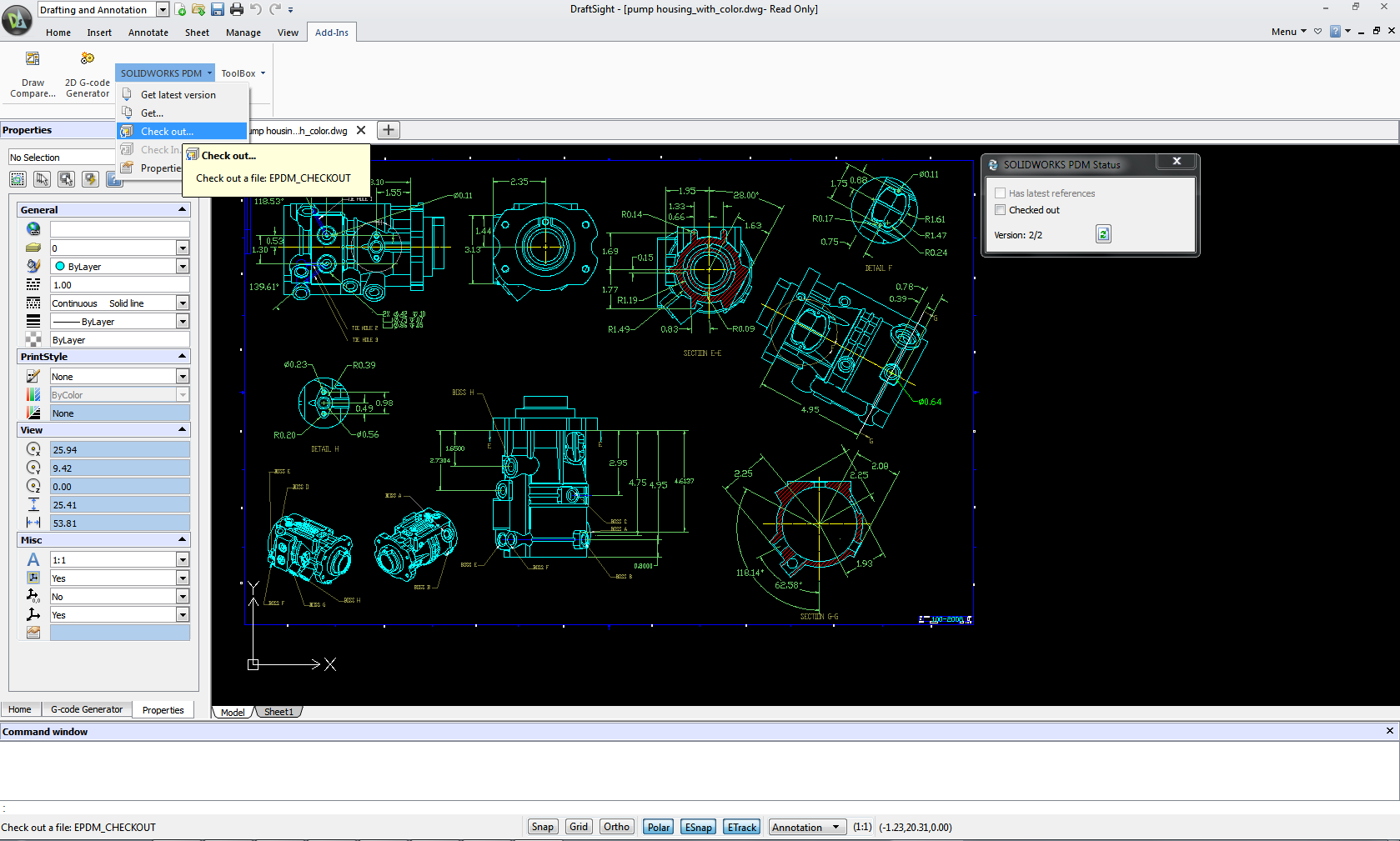The width and height of the screenshot is (1400, 841).
Task: Click the Help question mark icon
Action: (x=1335, y=32)
